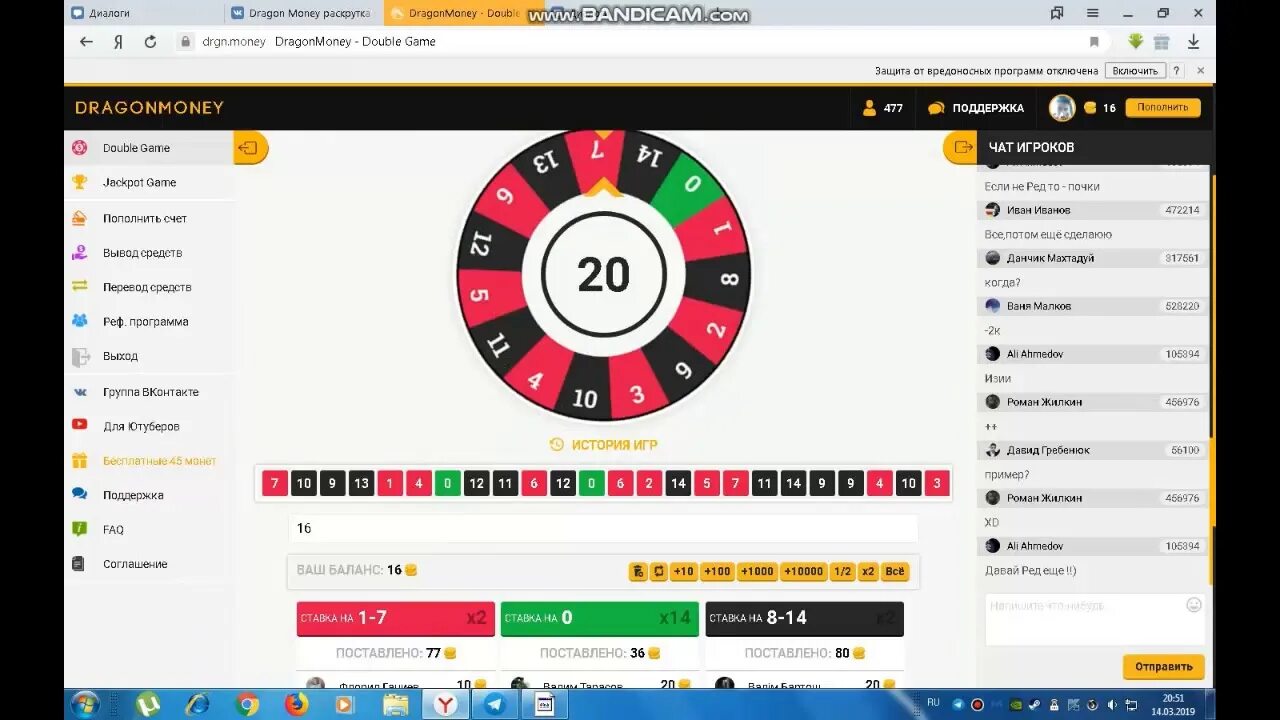Open the emoji picker in chat
The width and height of the screenshot is (1280, 720).
tap(1194, 605)
